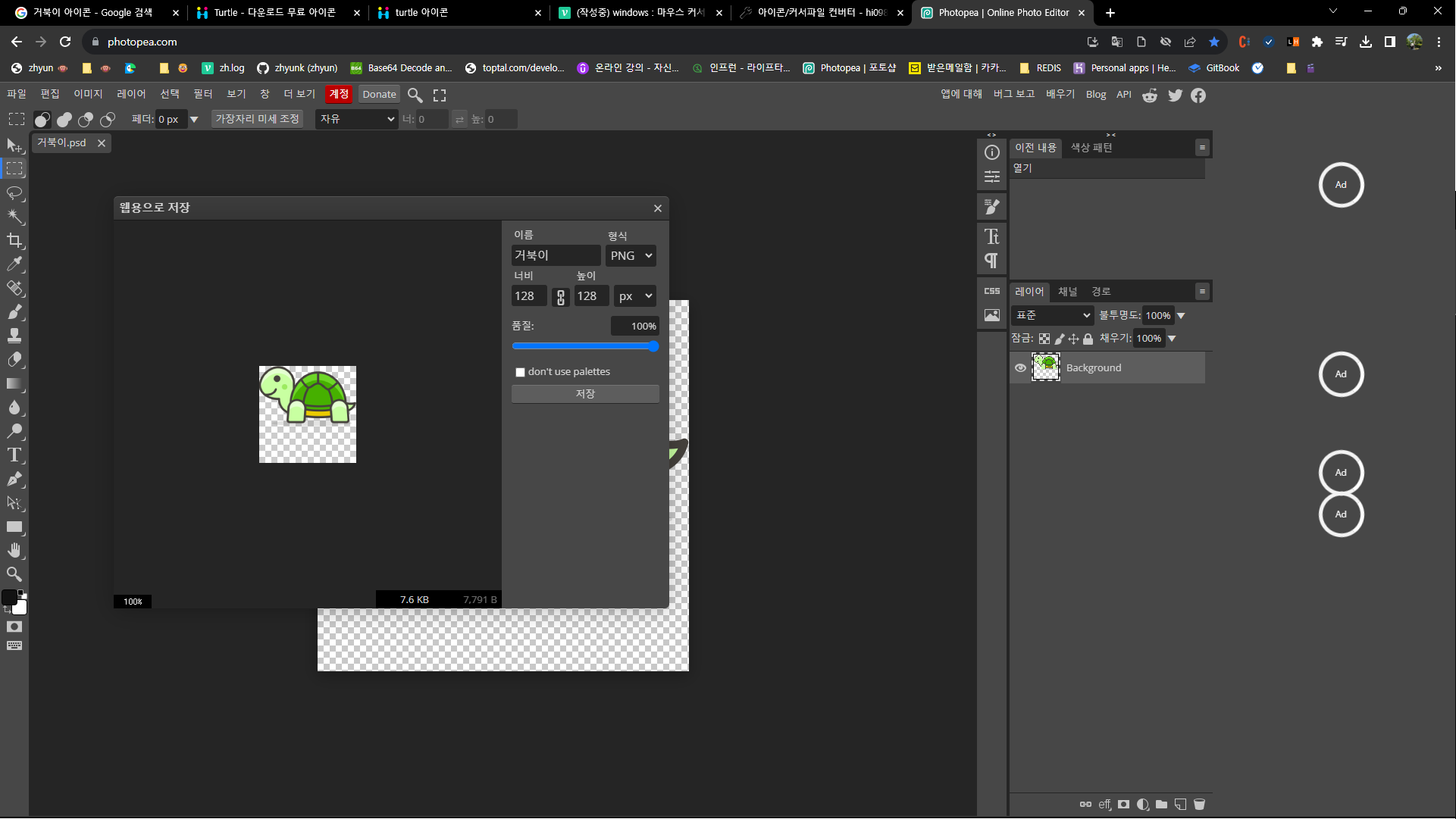Click the 저장 button
The image size is (1456, 819).
pyautogui.click(x=584, y=394)
